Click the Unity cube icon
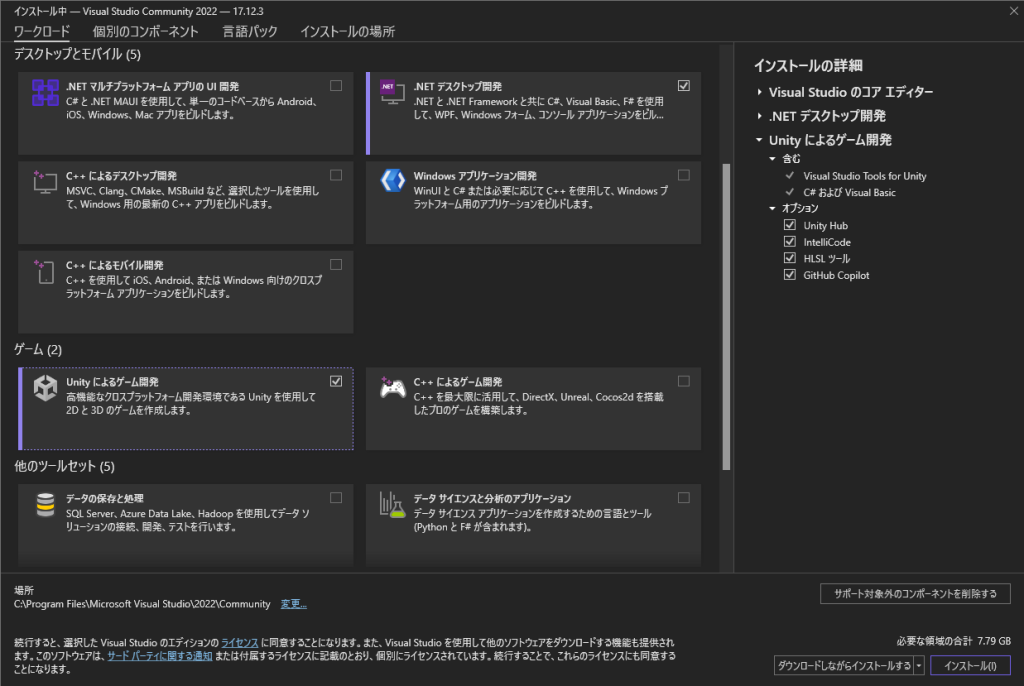Image resolution: width=1024 pixels, height=686 pixels. [x=44, y=389]
